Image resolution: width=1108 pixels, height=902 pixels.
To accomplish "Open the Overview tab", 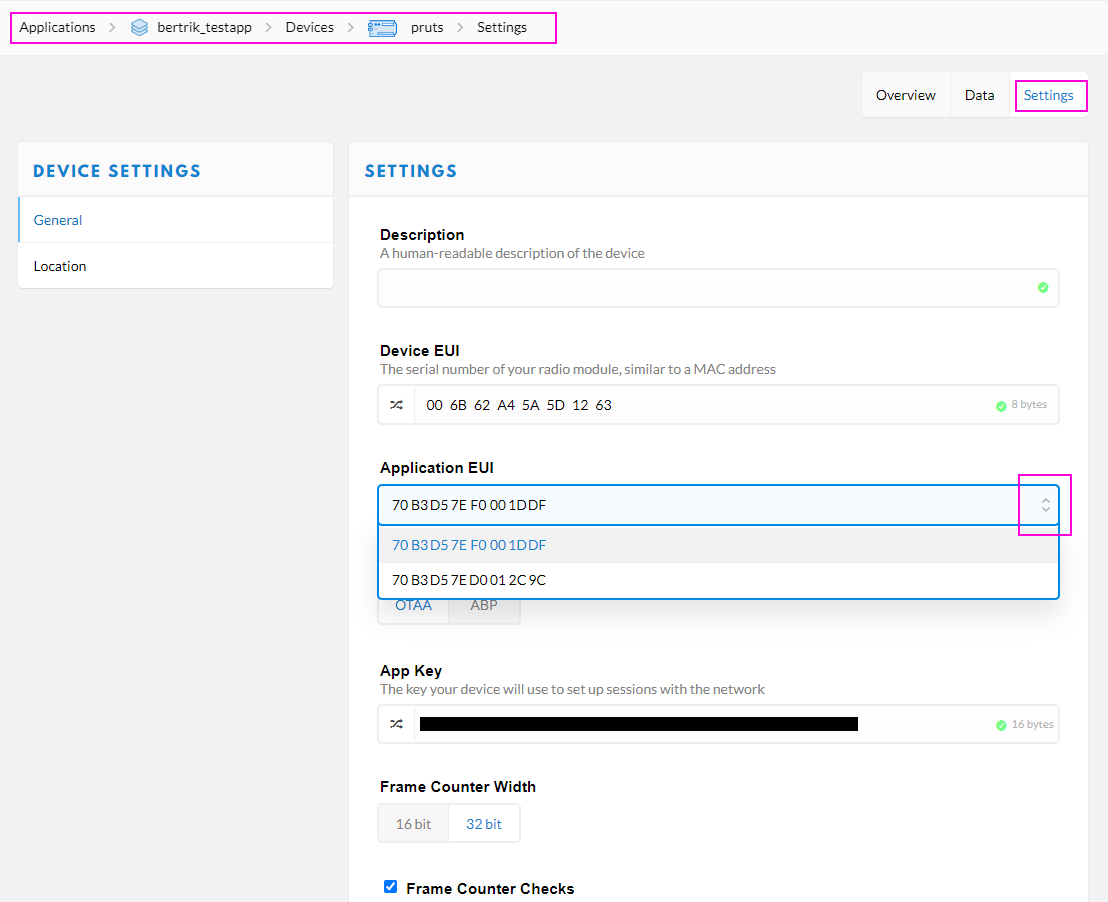I will coord(905,96).
